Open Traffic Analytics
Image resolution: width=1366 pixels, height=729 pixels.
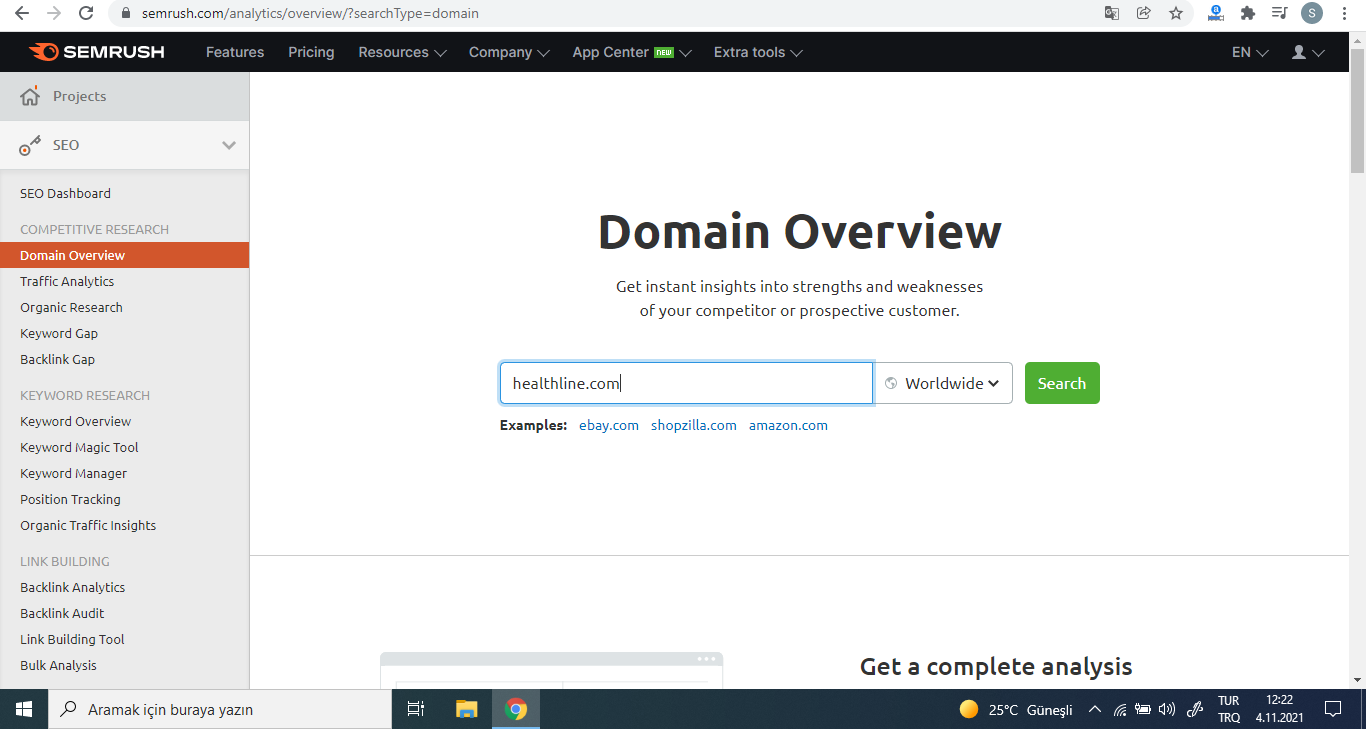click(x=67, y=281)
